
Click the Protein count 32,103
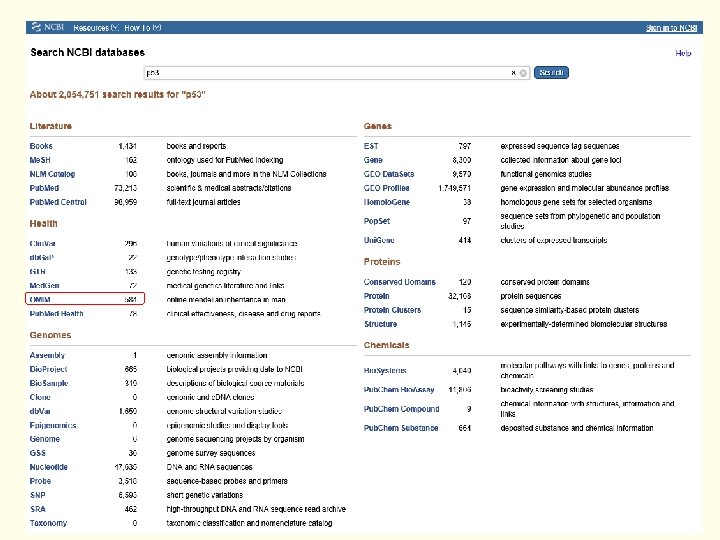point(459,296)
